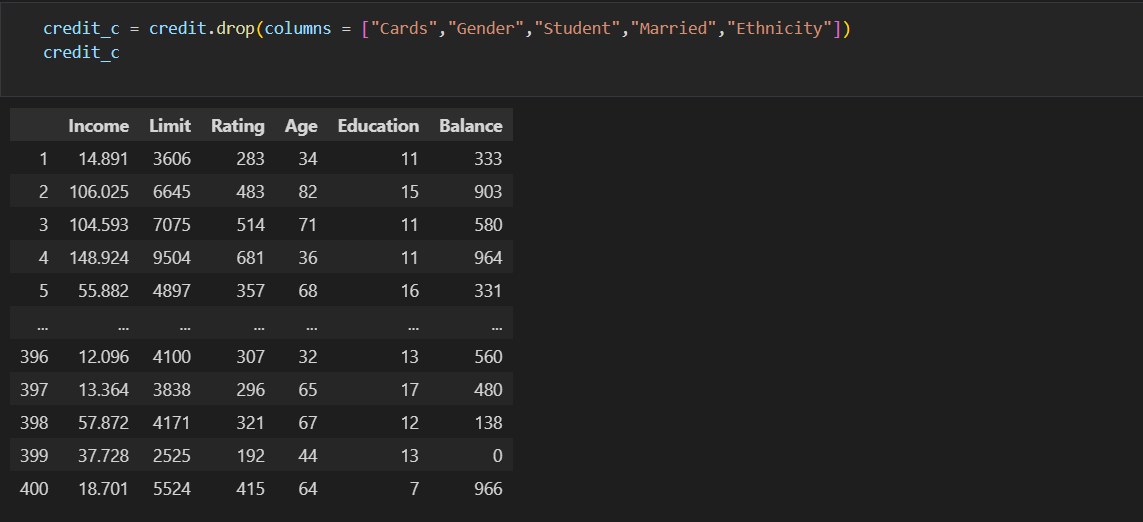Image resolution: width=1143 pixels, height=522 pixels.
Task: Click row index 396
Action: [x=34, y=357]
